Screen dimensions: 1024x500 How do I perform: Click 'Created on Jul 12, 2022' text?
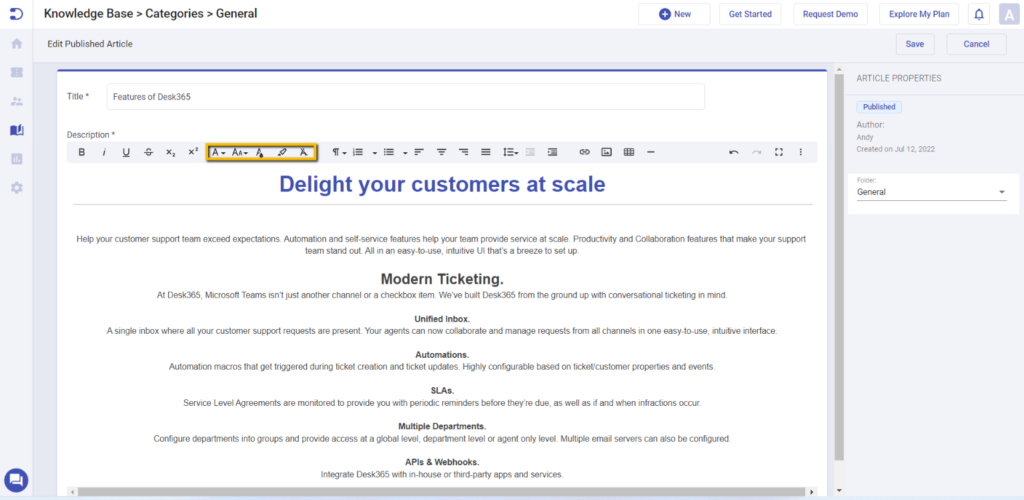895,149
